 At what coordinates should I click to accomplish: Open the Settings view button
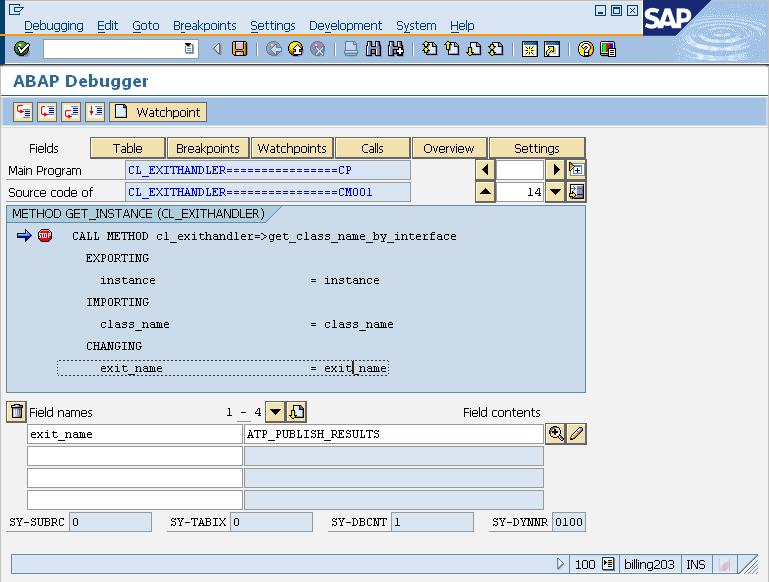(x=537, y=148)
